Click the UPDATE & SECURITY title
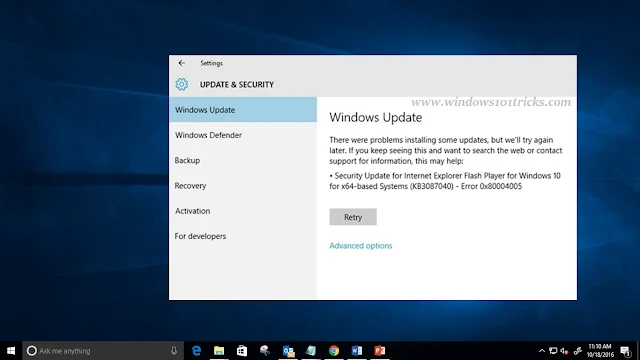Screen dimensions: 640x360 click(237, 84)
